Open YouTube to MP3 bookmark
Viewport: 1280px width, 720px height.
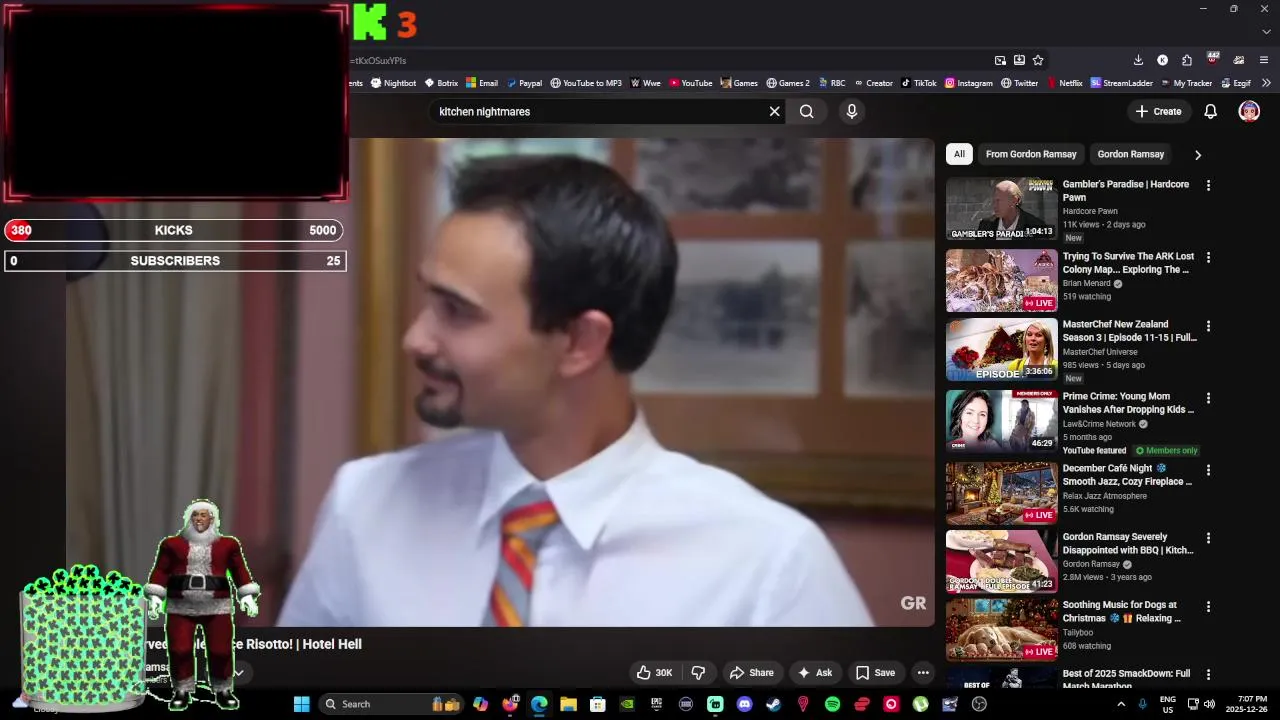coord(586,83)
